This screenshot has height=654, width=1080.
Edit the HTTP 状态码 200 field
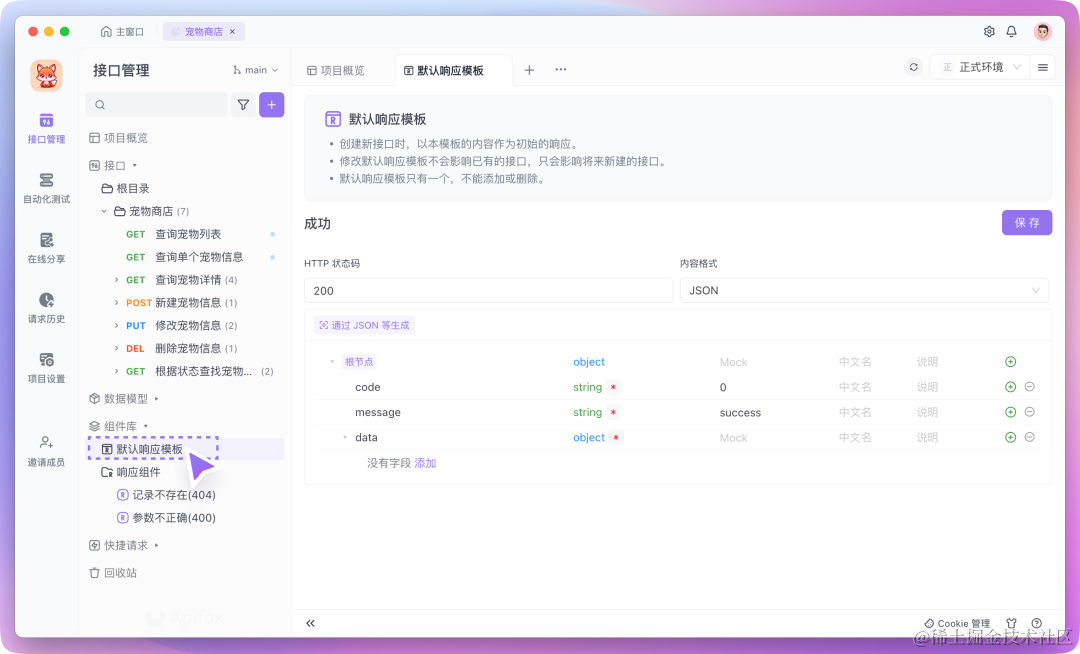(488, 291)
